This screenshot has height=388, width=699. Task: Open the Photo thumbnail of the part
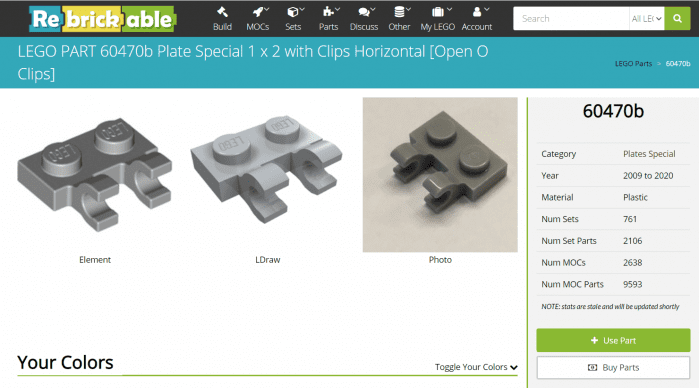coord(440,175)
